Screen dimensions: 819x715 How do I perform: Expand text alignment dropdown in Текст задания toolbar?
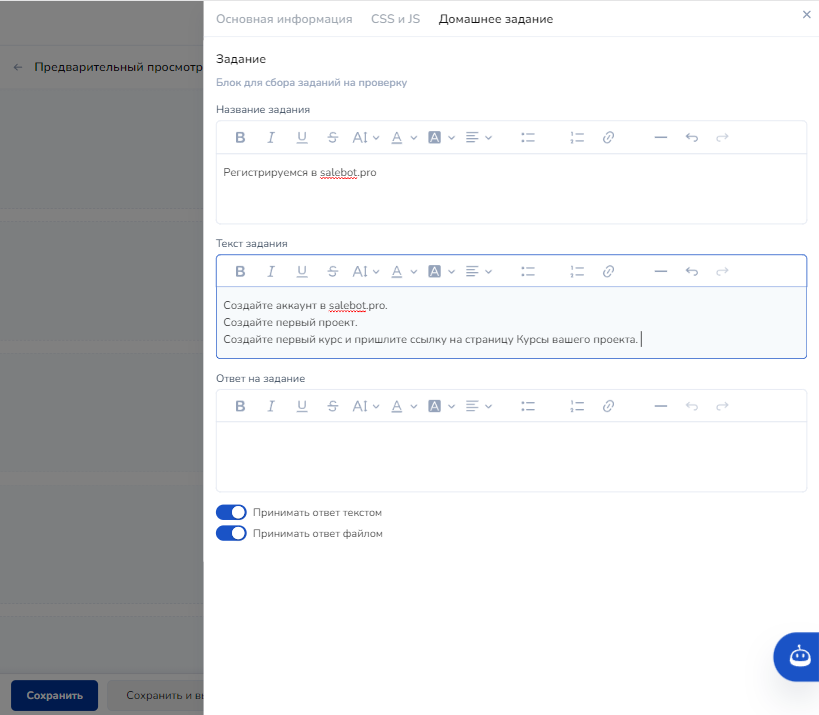pyautogui.click(x=479, y=271)
